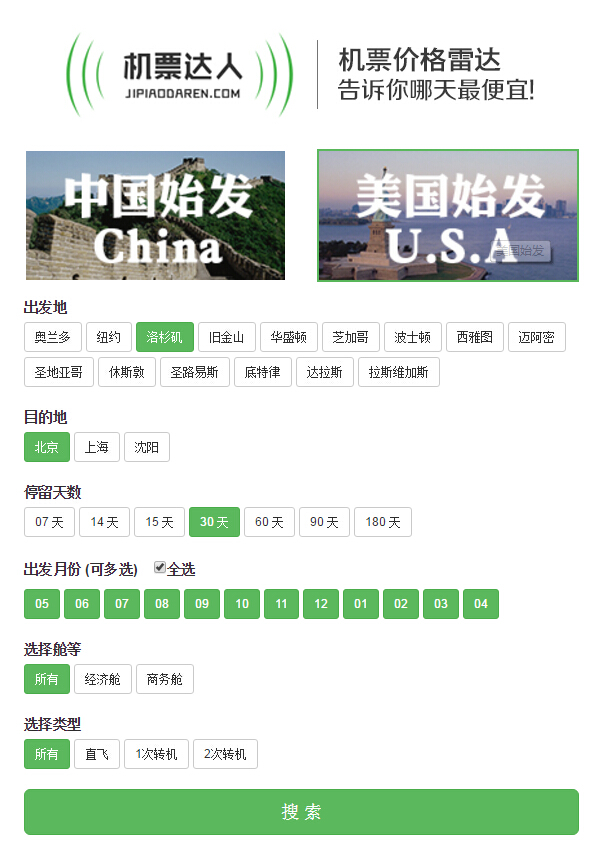Deselect departure month 12
Screen dimensions: 594x853
[321, 604]
